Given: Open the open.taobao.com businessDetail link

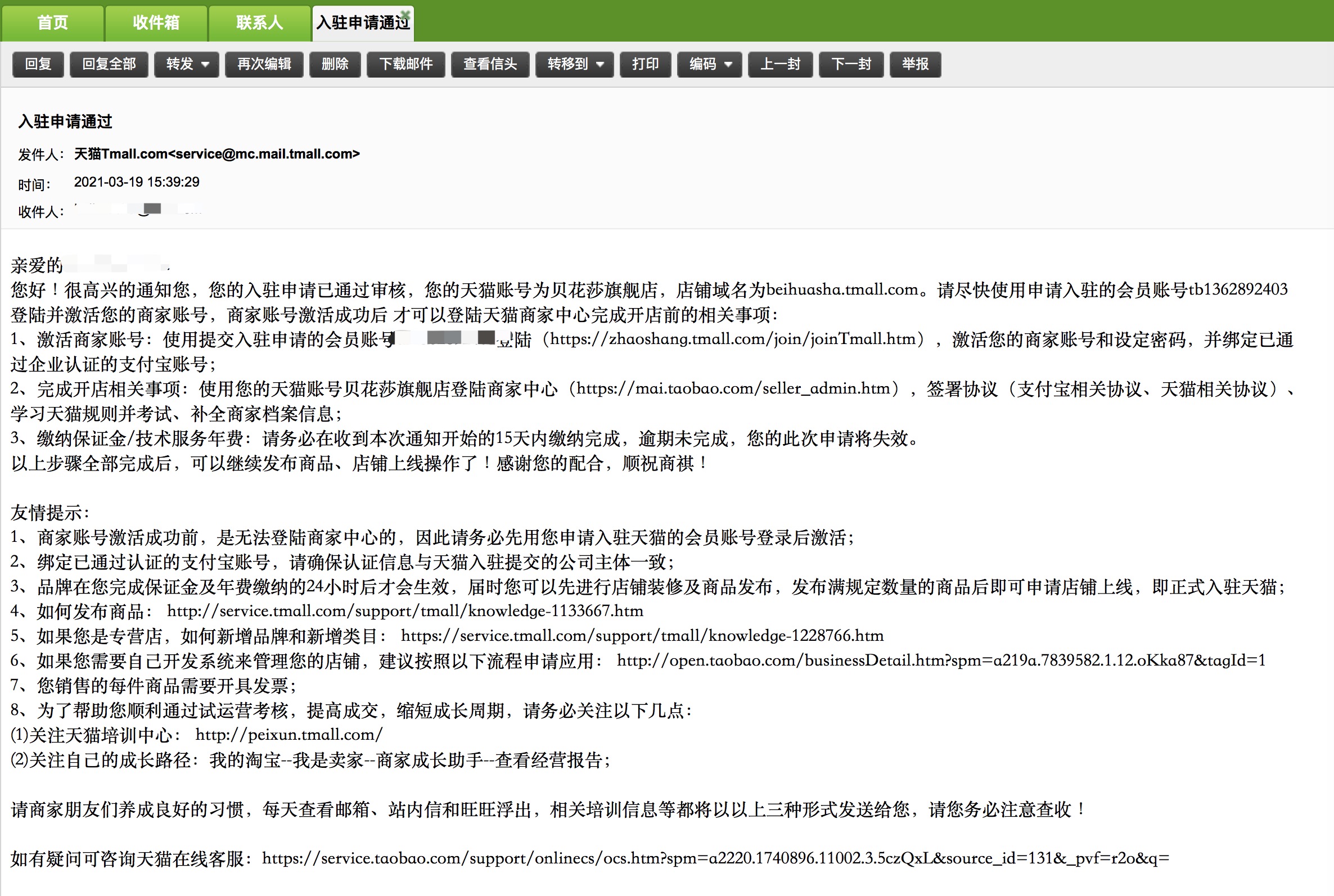Looking at the screenshot, I should pyautogui.click(x=941, y=660).
